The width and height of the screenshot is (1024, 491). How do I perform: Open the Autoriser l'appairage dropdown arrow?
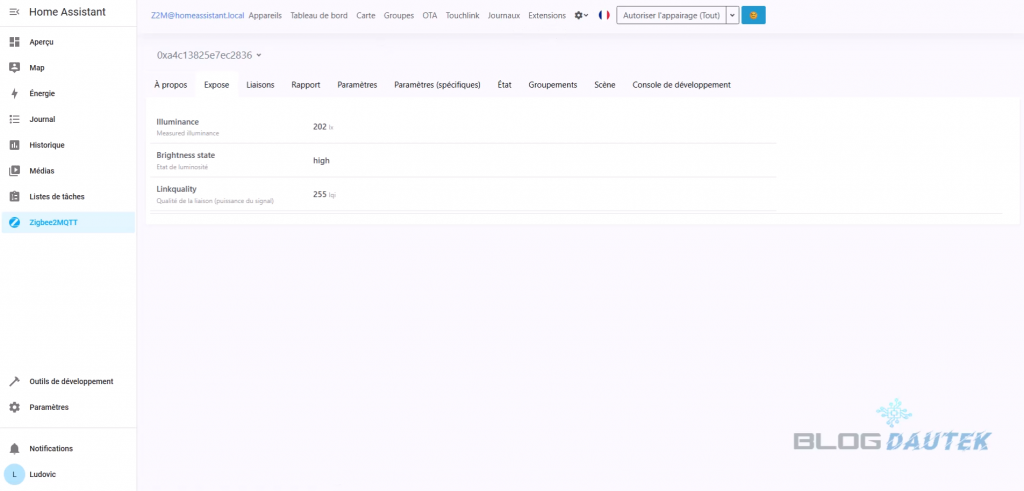[733, 15]
